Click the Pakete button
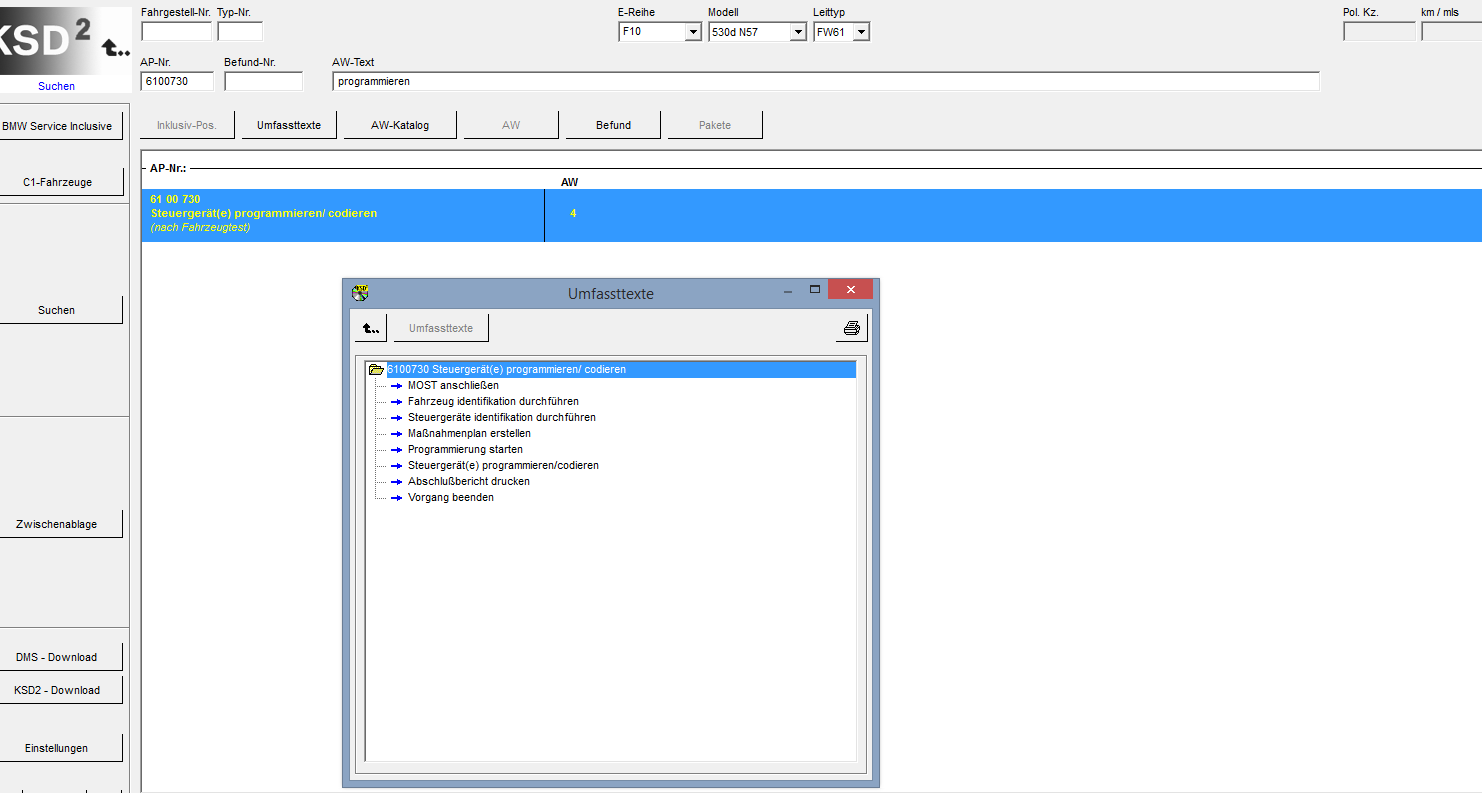The width and height of the screenshot is (1482, 793). 715,125
